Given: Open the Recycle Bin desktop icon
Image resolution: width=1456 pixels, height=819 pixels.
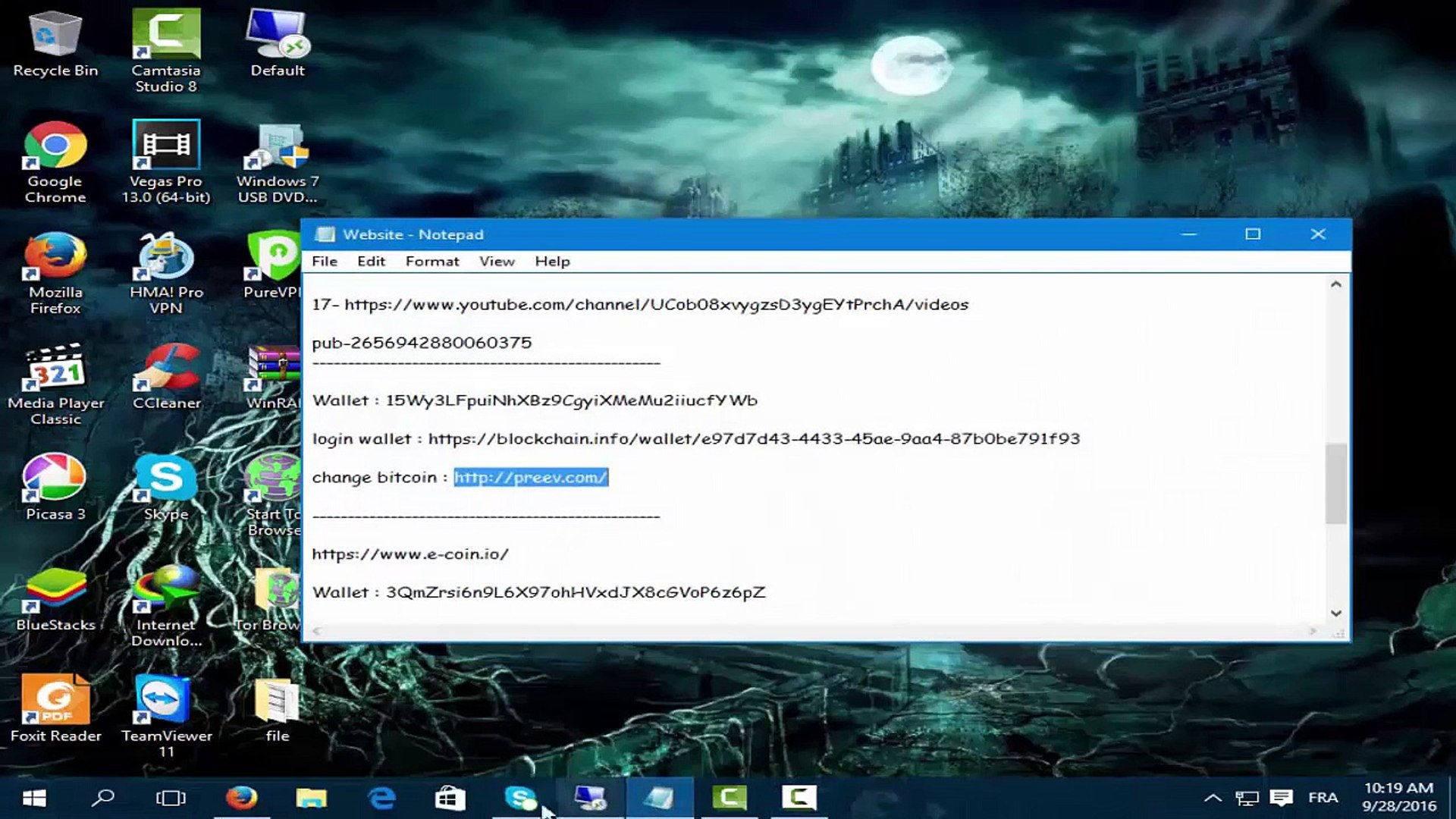Looking at the screenshot, I should (x=55, y=38).
